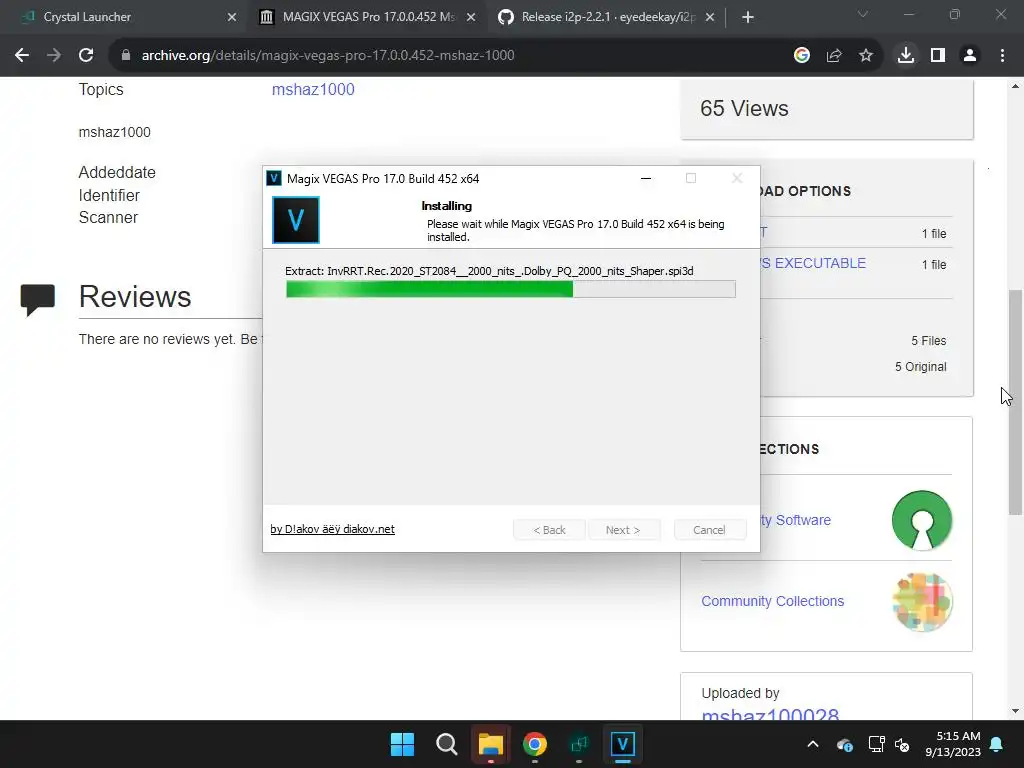The height and width of the screenshot is (768, 1024).
Task: Show hidden system tray icons
Action: 812,744
